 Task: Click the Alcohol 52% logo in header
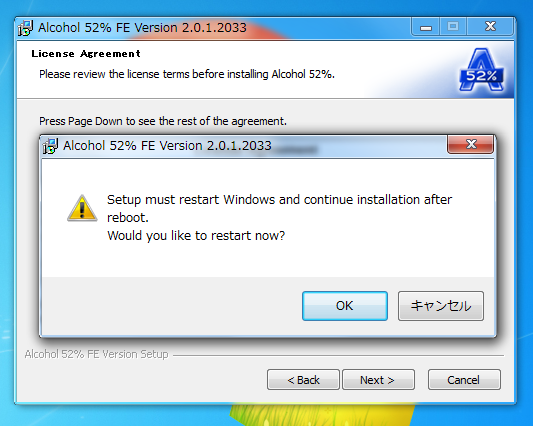point(482,70)
